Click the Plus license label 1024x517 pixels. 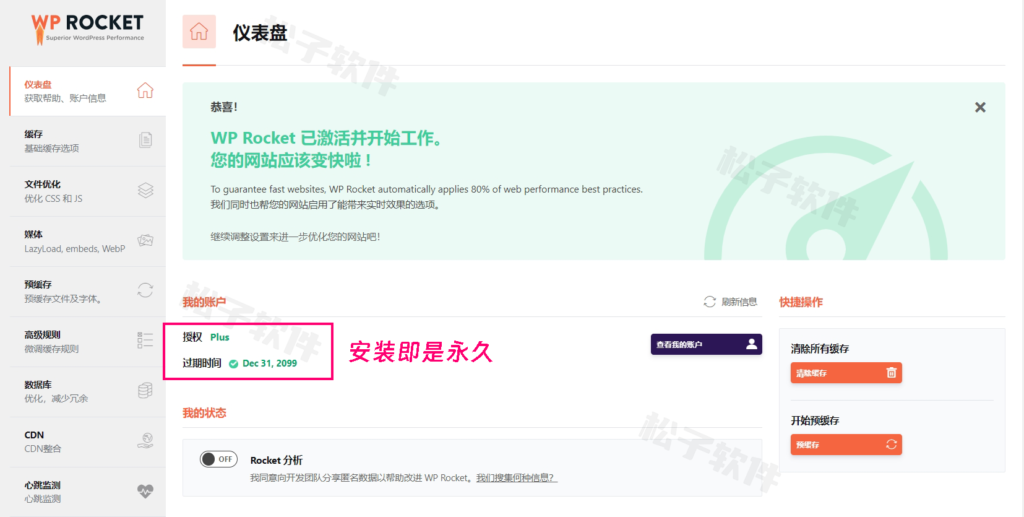(x=219, y=337)
